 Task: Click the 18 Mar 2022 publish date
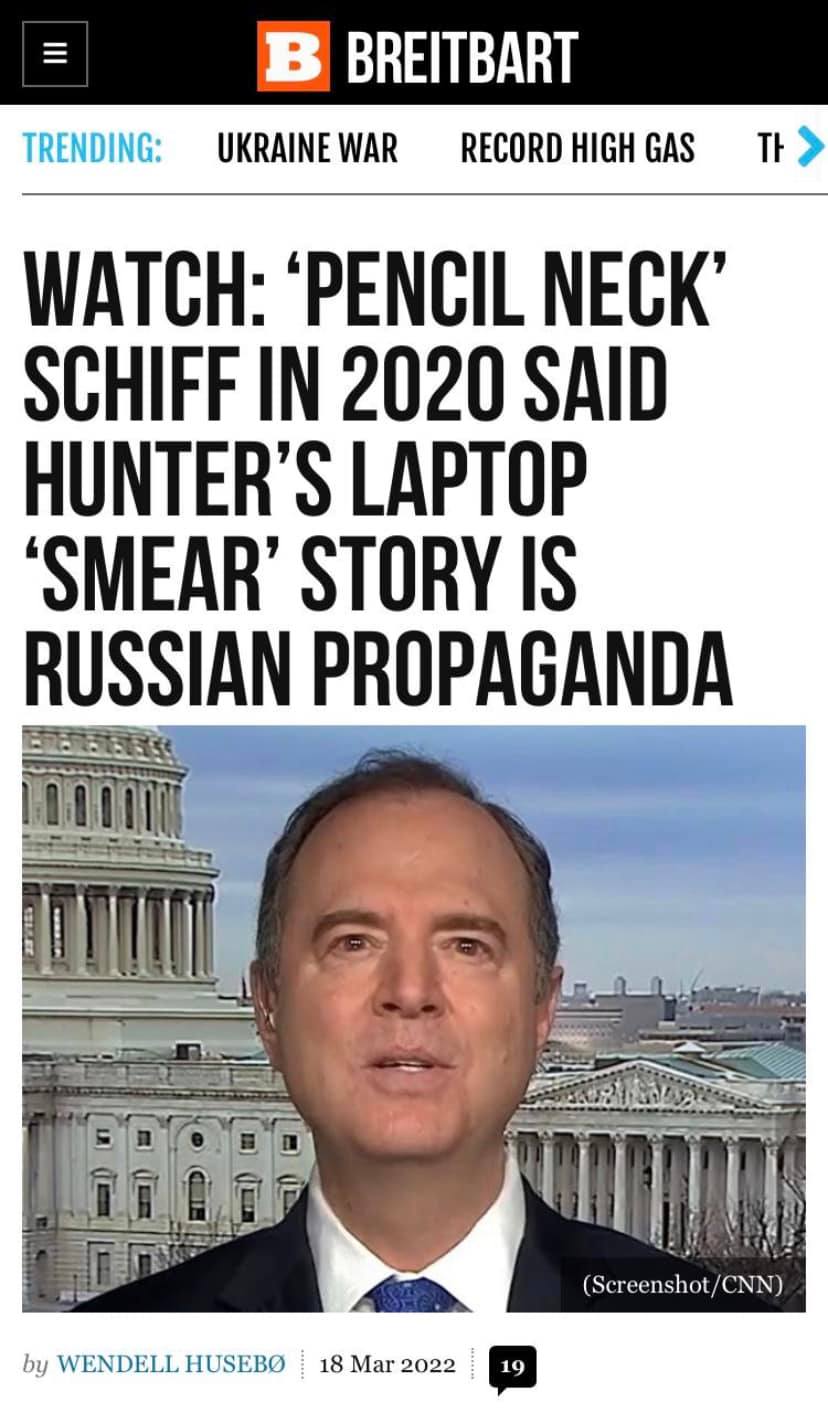pos(387,1365)
